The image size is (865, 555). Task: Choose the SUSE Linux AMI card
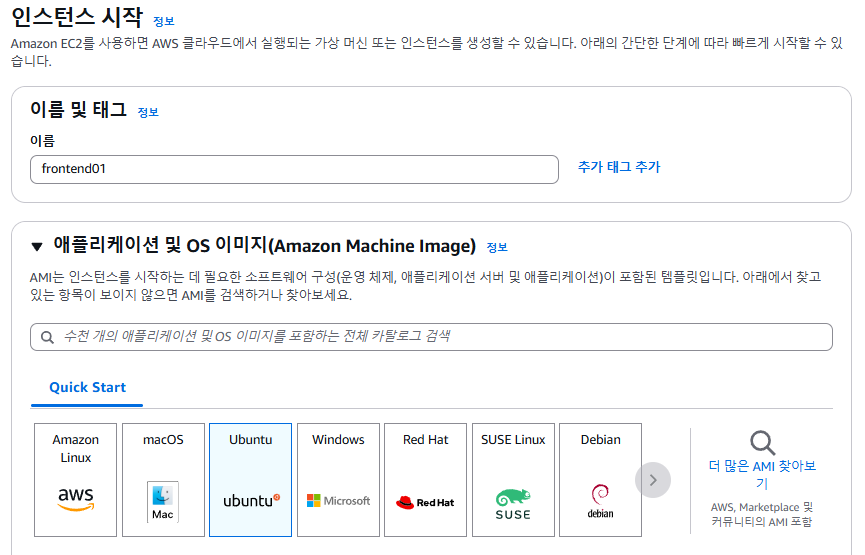513,479
